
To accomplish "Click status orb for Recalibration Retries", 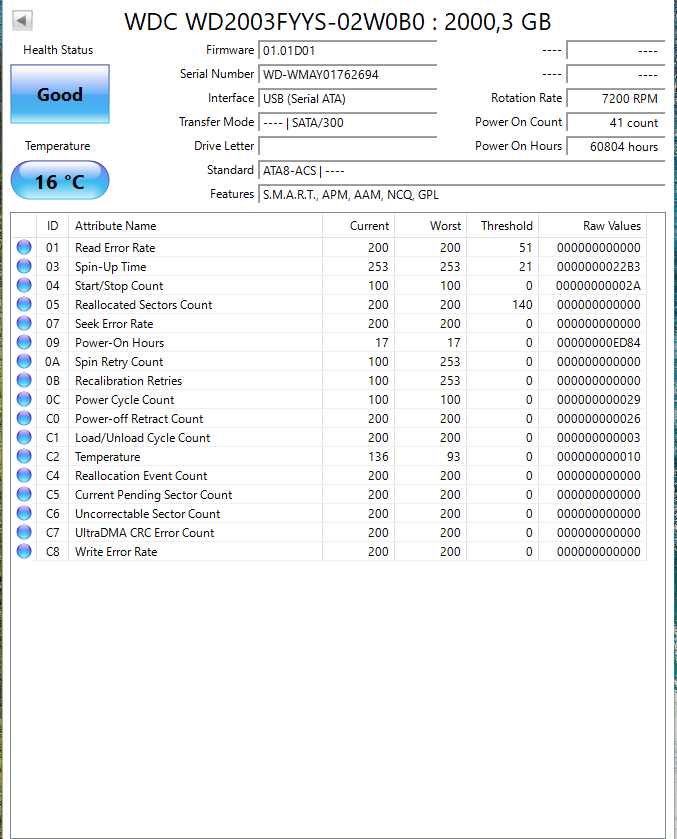I will tap(24, 380).
